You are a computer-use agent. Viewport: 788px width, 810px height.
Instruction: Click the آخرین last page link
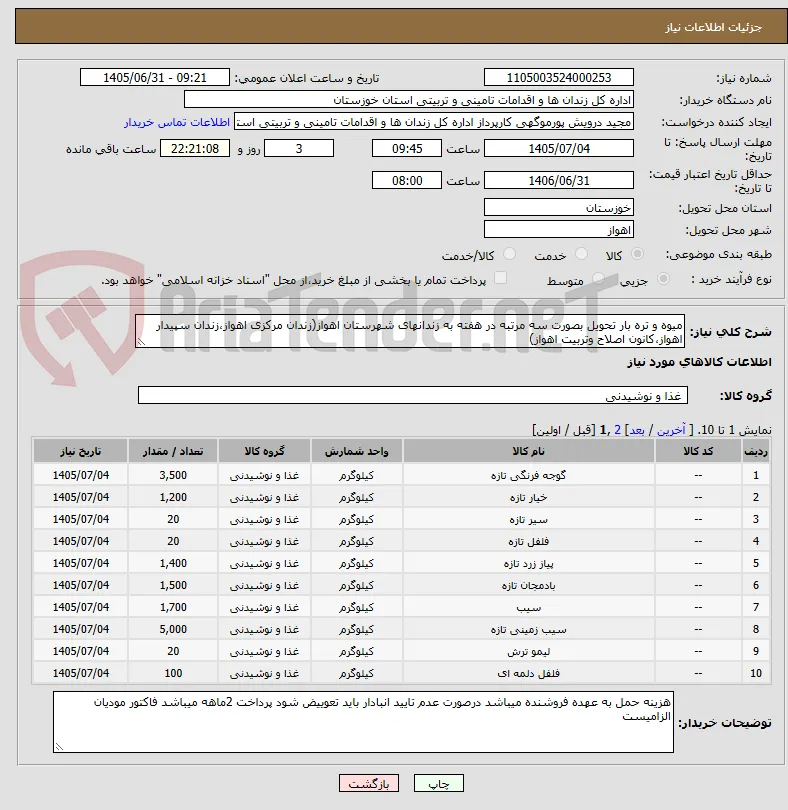coord(671,430)
